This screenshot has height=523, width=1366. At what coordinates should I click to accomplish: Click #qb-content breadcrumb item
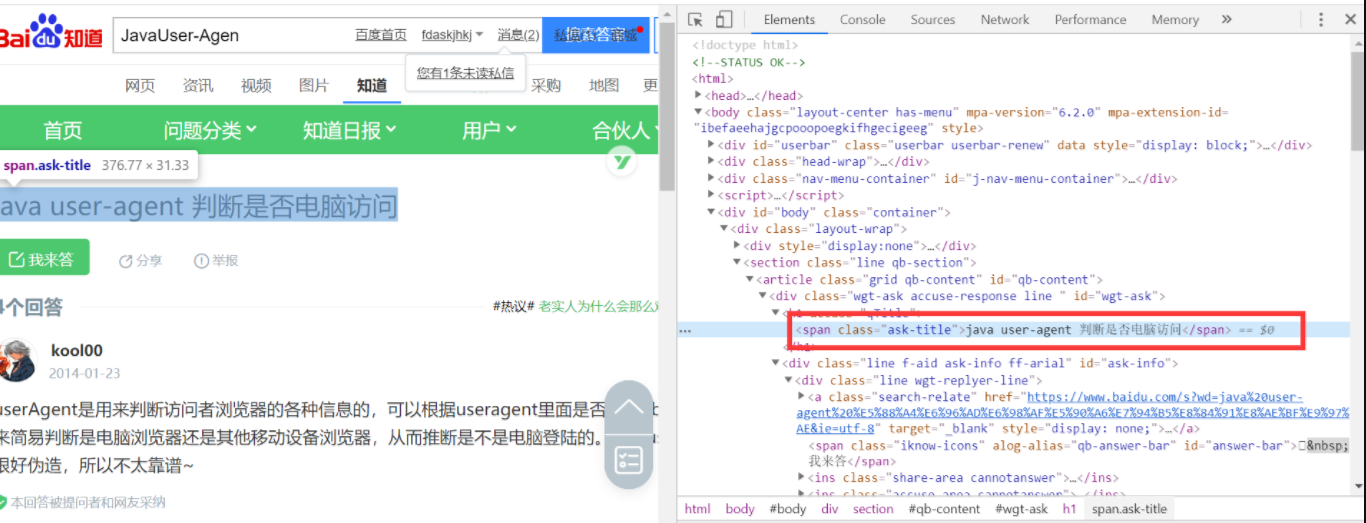pos(944,509)
